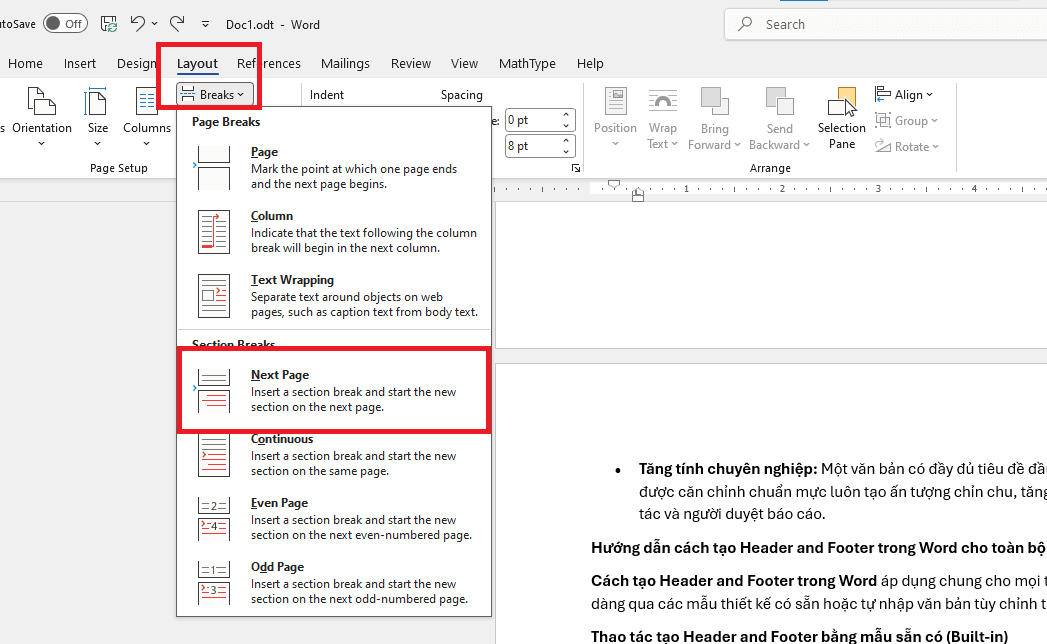The image size is (1047, 644).
Task: Open the Wrap Text dropdown
Action: 662,118
